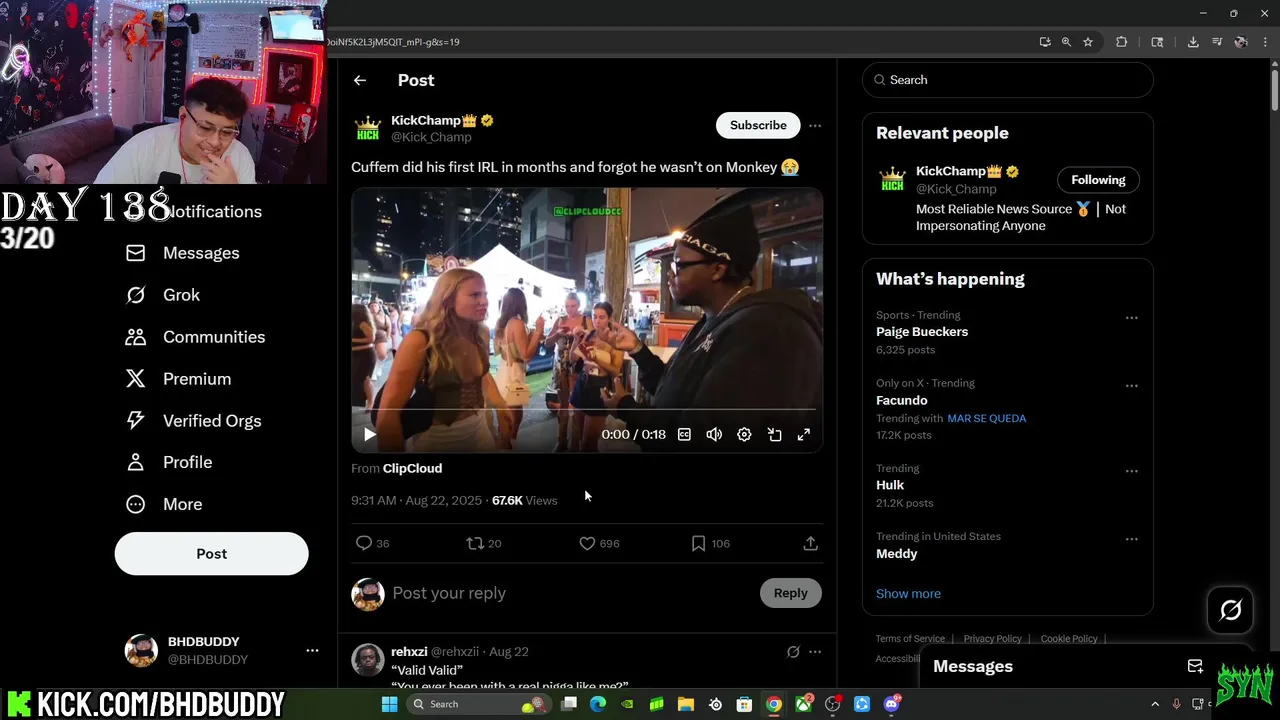Share the post via share icon
This screenshot has width=1280, height=720.
(811, 543)
